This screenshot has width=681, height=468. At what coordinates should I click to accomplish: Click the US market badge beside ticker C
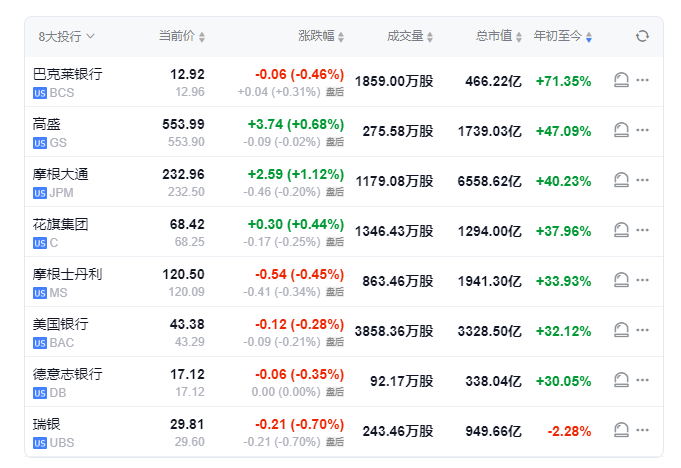[40, 243]
